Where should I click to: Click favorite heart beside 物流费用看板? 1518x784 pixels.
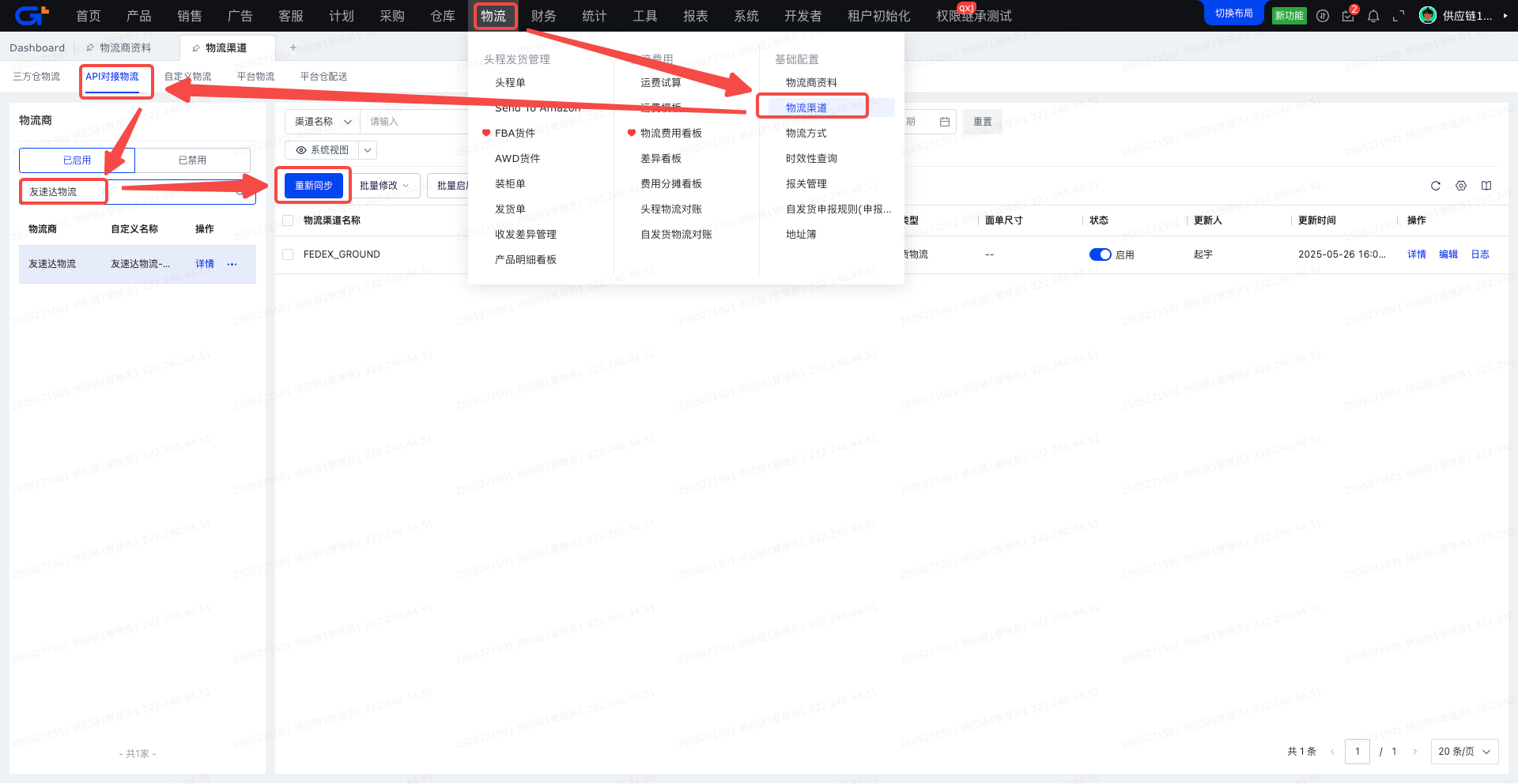(632, 133)
